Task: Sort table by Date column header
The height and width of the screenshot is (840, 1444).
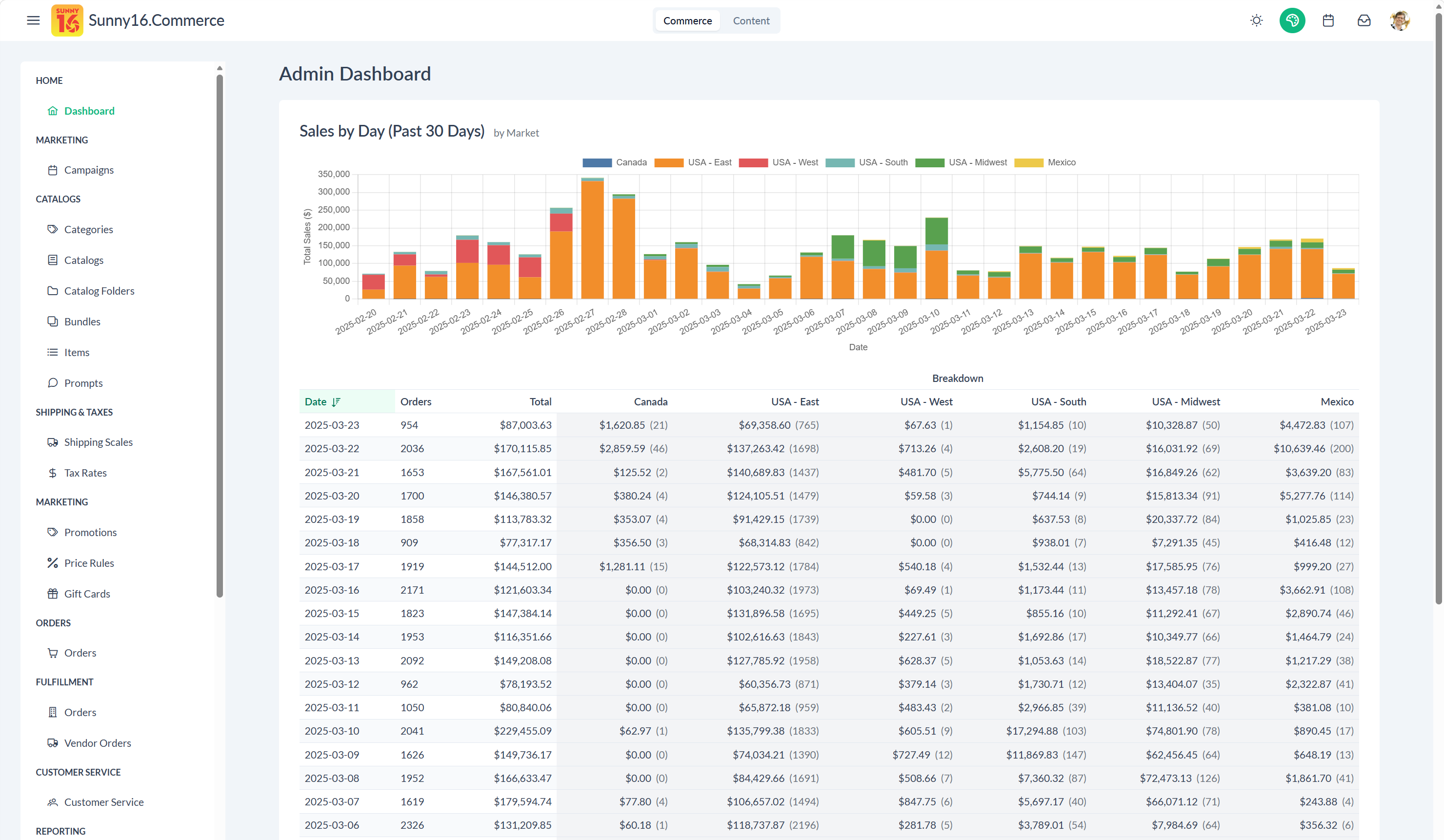Action: 347,401
